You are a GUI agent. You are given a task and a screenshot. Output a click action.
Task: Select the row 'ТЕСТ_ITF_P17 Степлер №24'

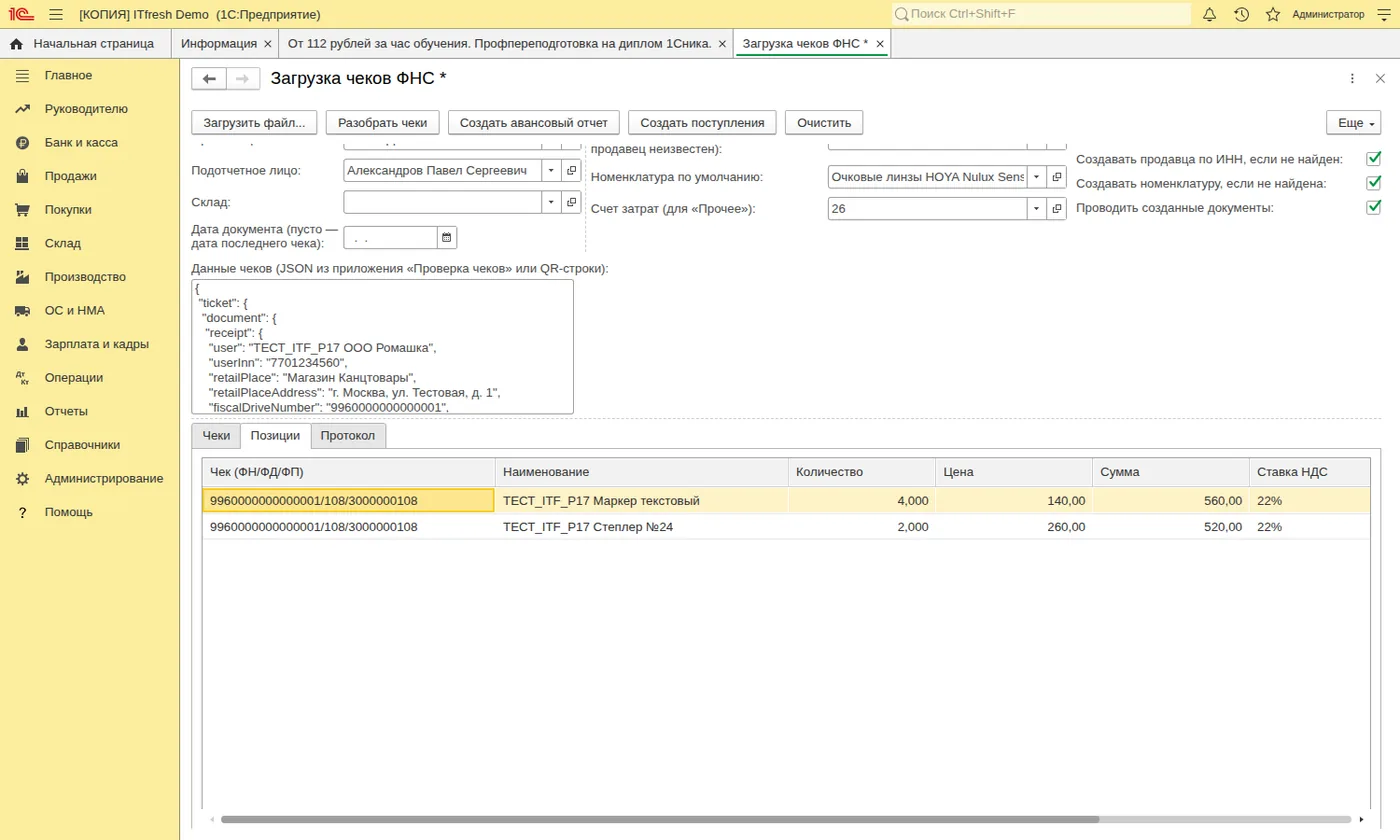786,527
